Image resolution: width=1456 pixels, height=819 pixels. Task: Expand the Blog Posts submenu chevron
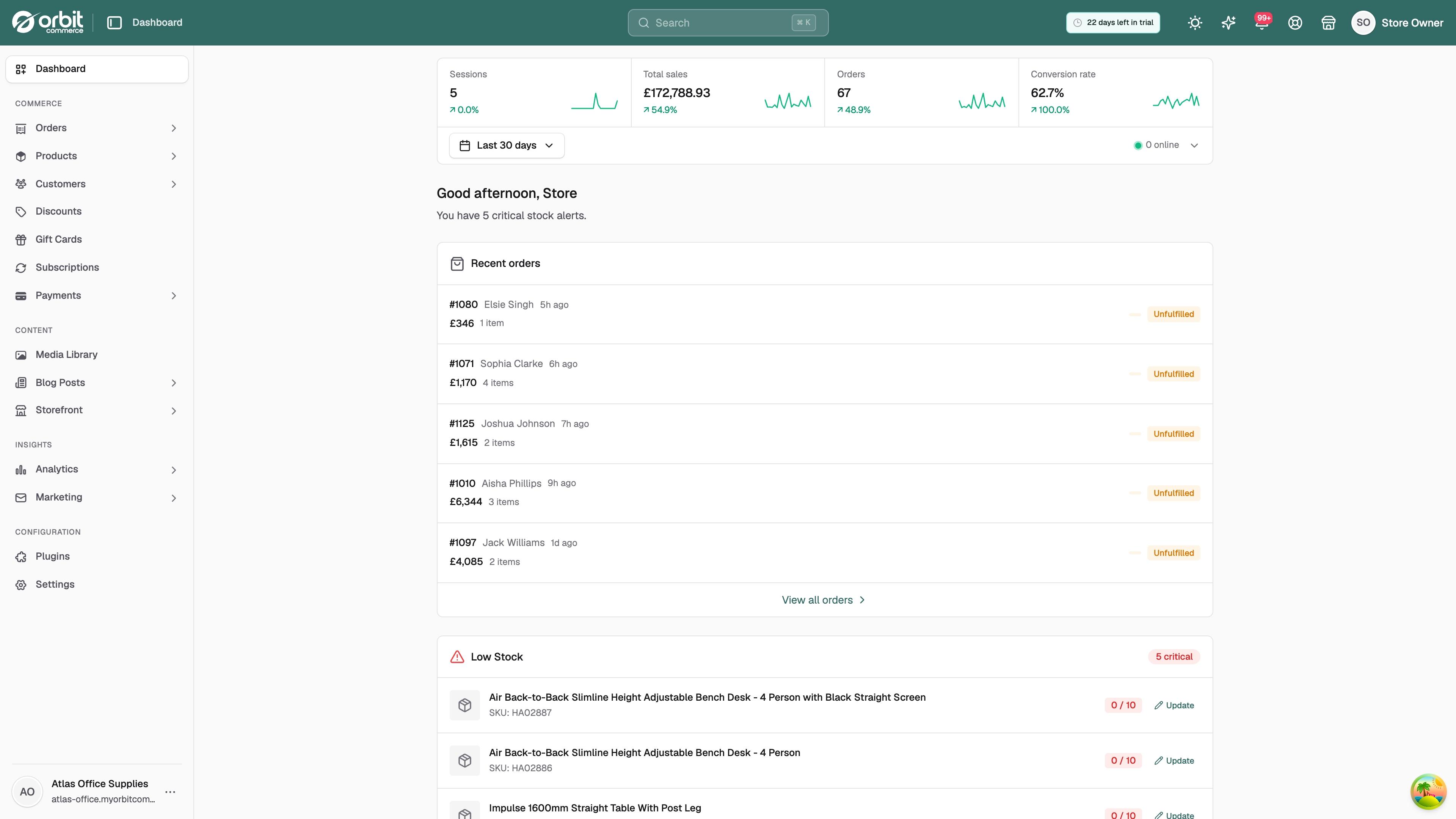[174, 383]
